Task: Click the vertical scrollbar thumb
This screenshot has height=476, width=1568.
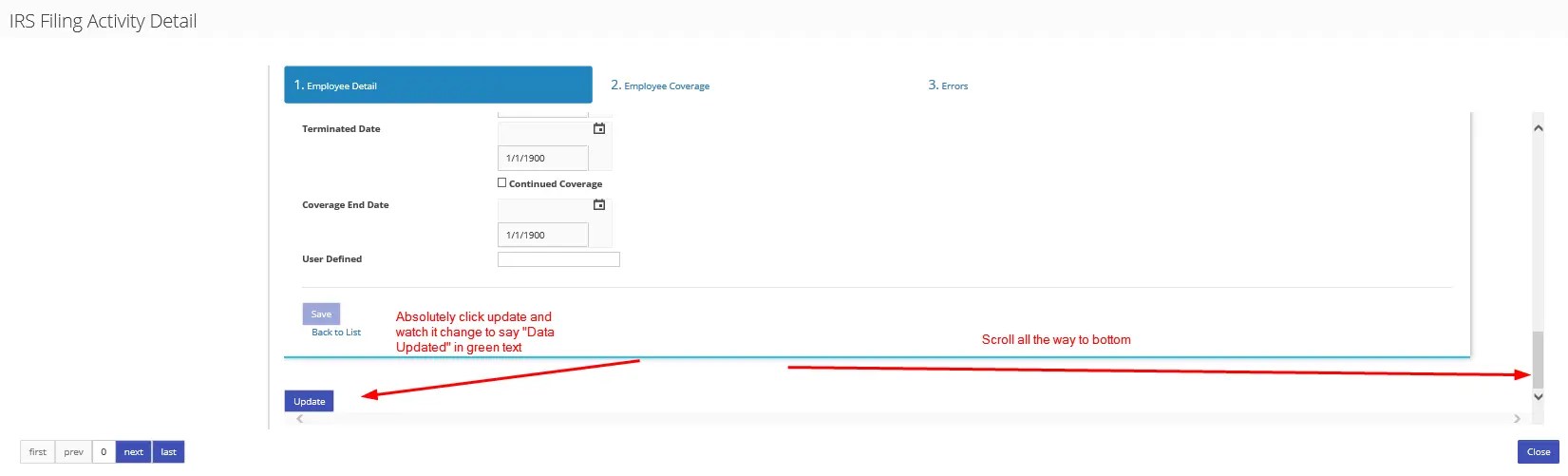Action: [1539, 359]
